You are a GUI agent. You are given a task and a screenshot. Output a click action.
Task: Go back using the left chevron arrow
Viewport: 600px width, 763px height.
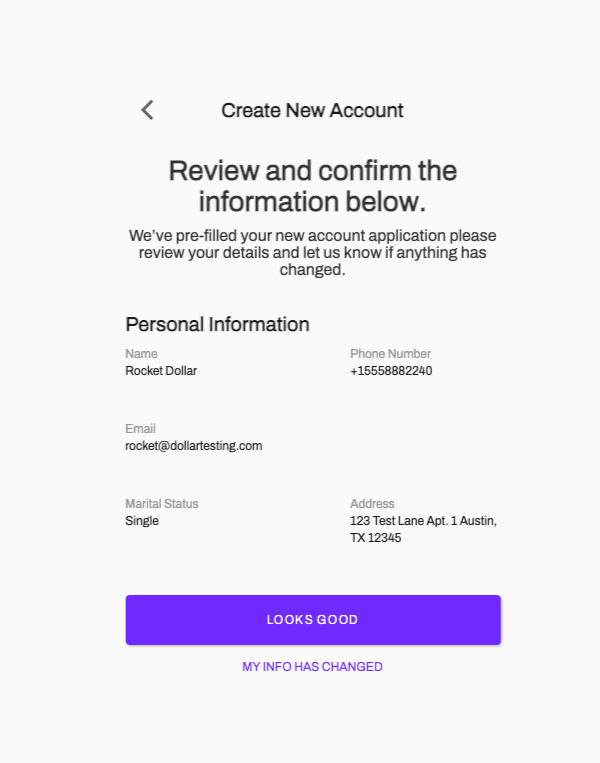[x=147, y=110]
